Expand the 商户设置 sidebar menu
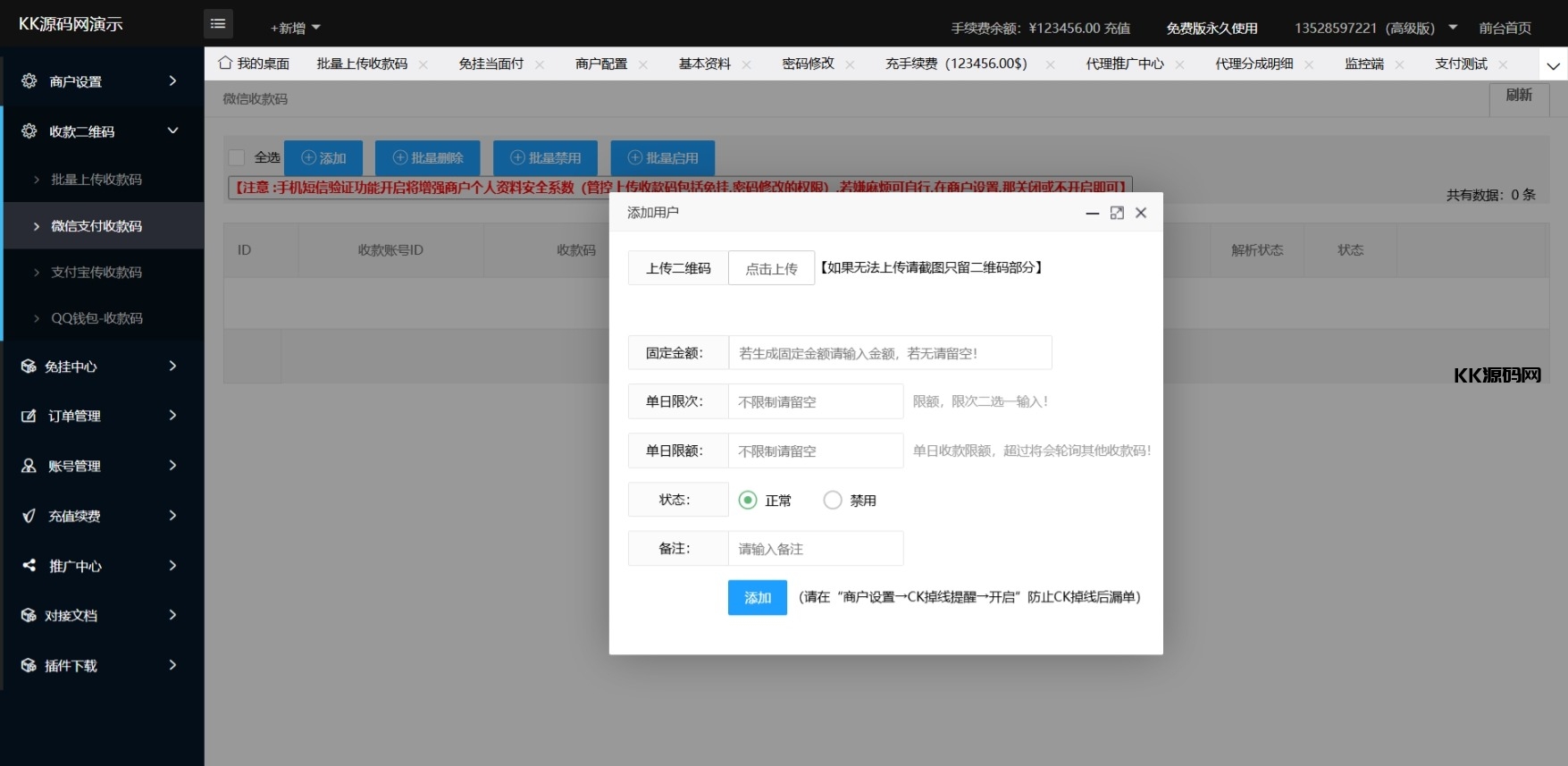Screen dimensions: 1568x766 pos(172,81)
